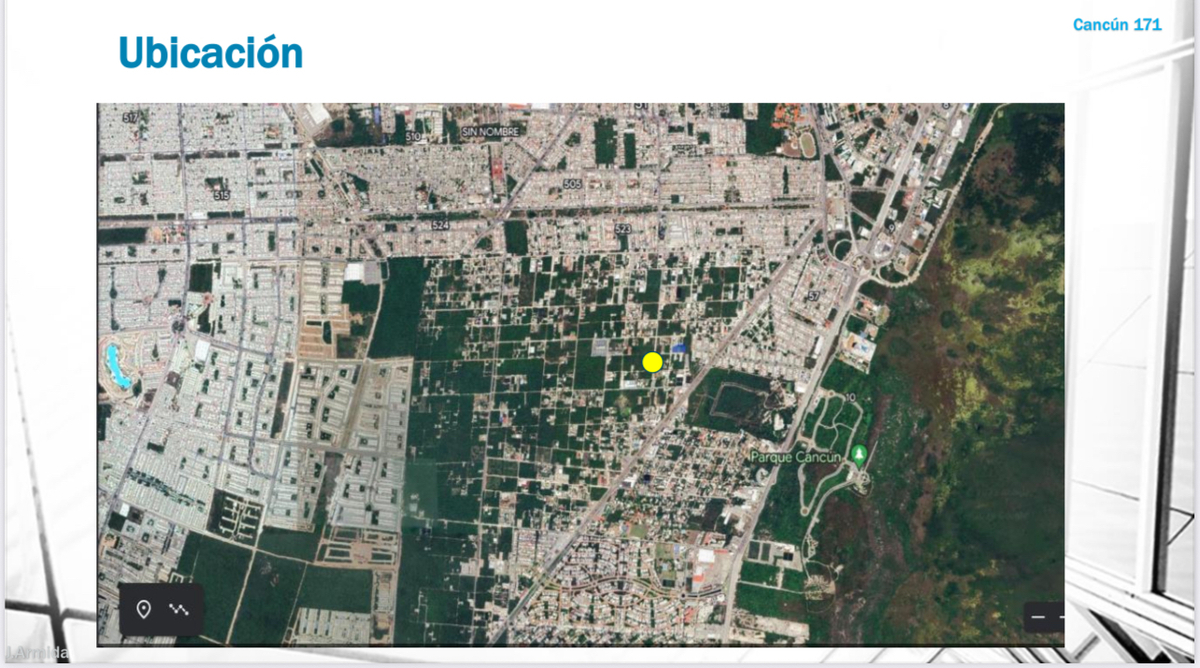Zoom out with the minus button

(x=1038, y=617)
